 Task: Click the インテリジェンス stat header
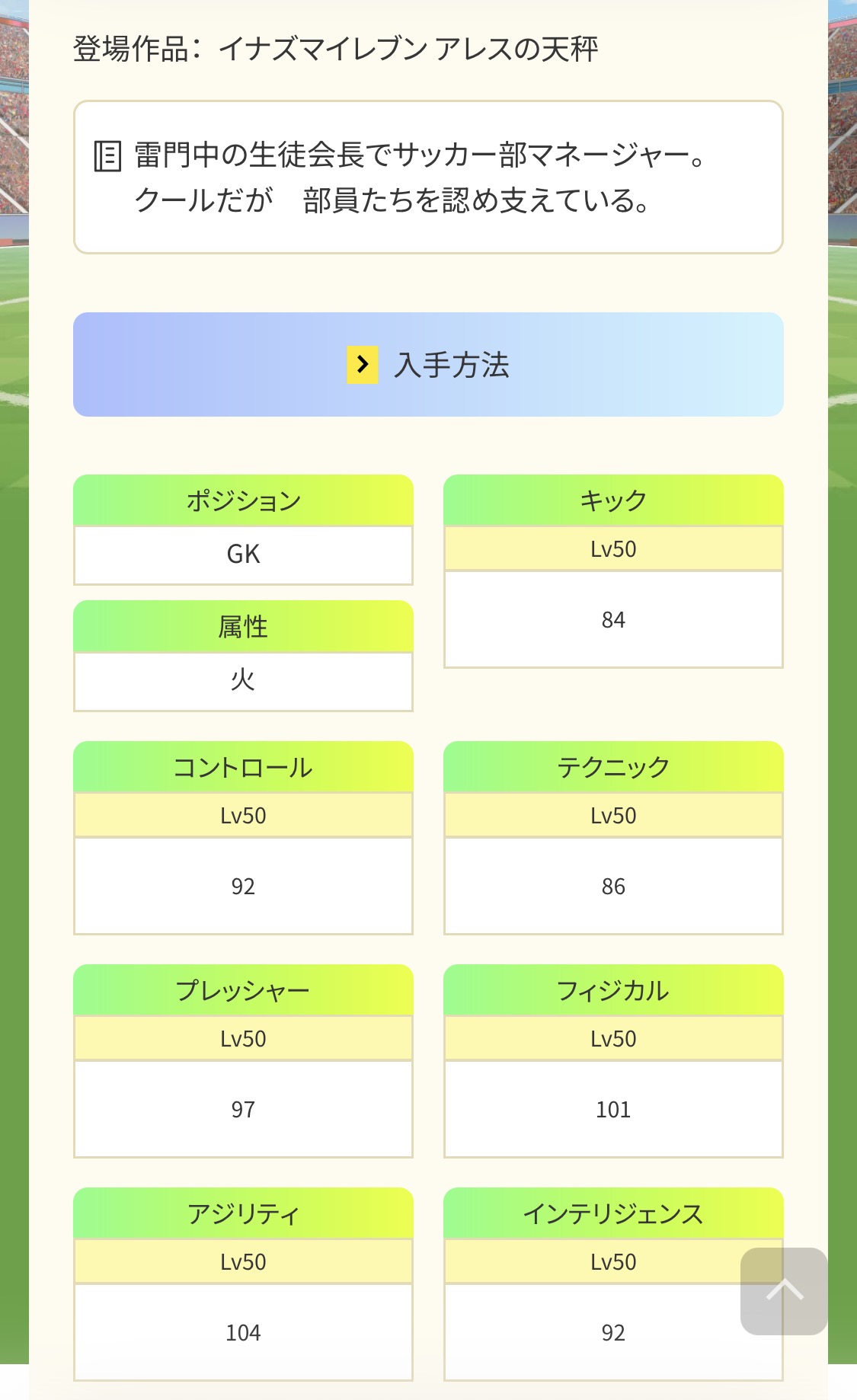613,1213
